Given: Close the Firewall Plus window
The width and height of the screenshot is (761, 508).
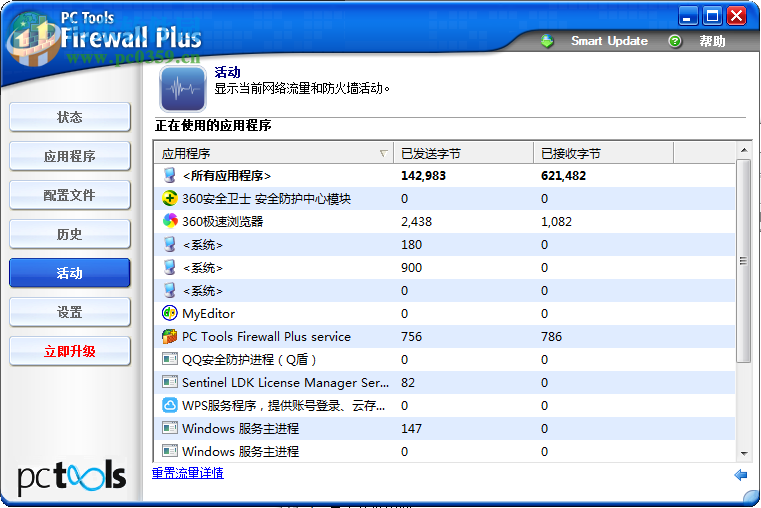Looking at the screenshot, I should tap(737, 16).
